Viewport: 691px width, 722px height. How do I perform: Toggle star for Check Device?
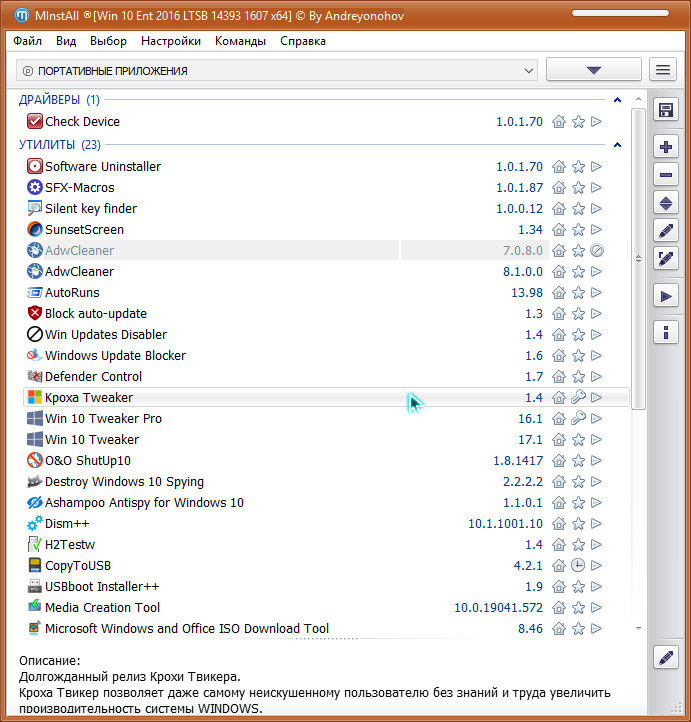(x=578, y=122)
